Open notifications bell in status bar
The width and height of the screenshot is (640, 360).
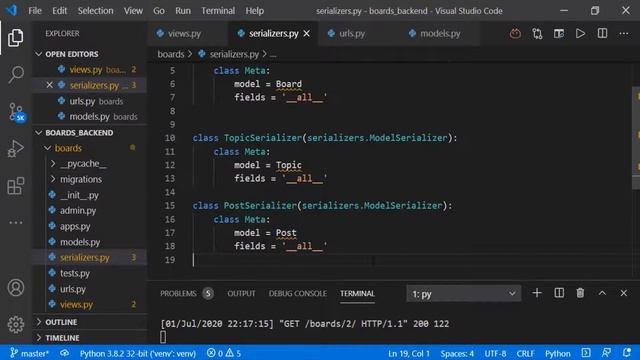tap(627, 353)
